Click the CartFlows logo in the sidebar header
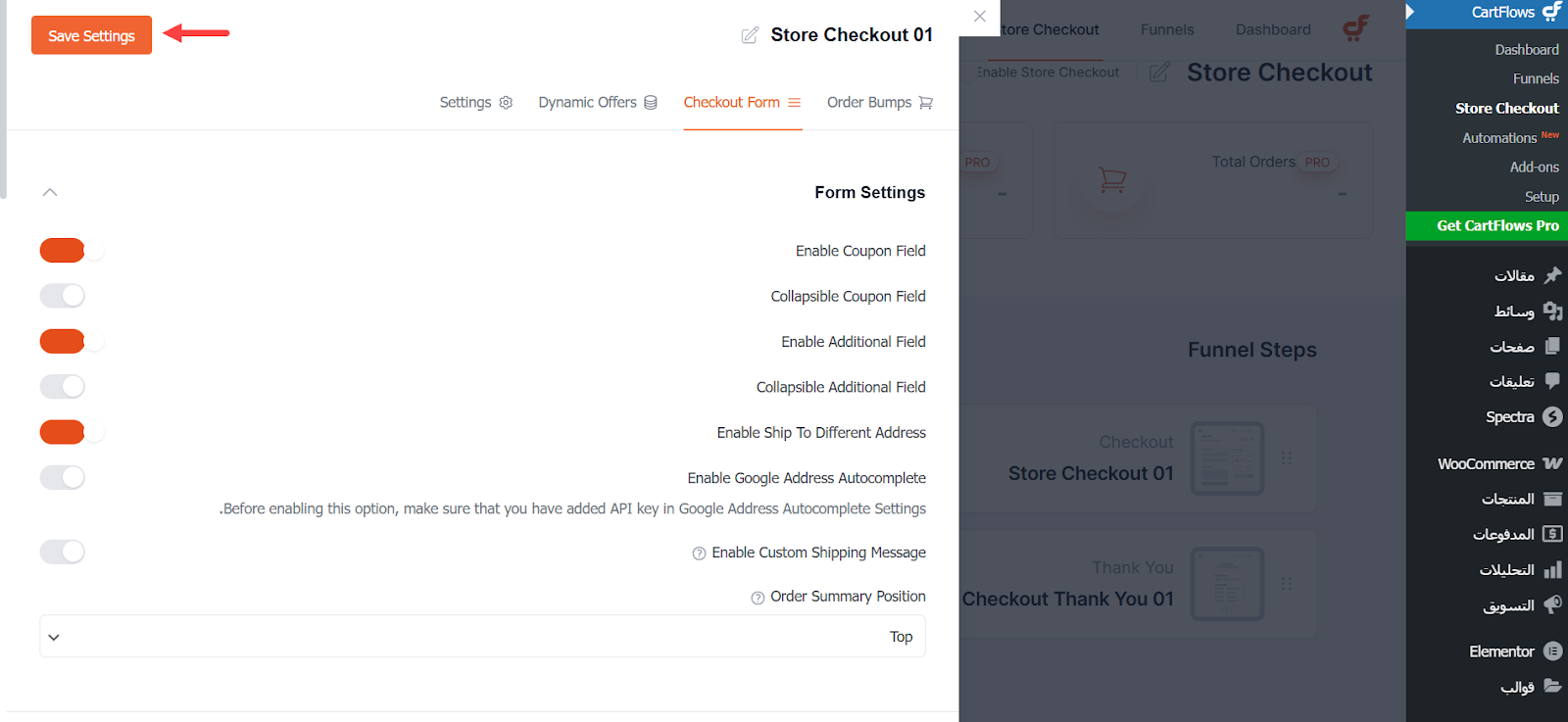 [1552, 12]
